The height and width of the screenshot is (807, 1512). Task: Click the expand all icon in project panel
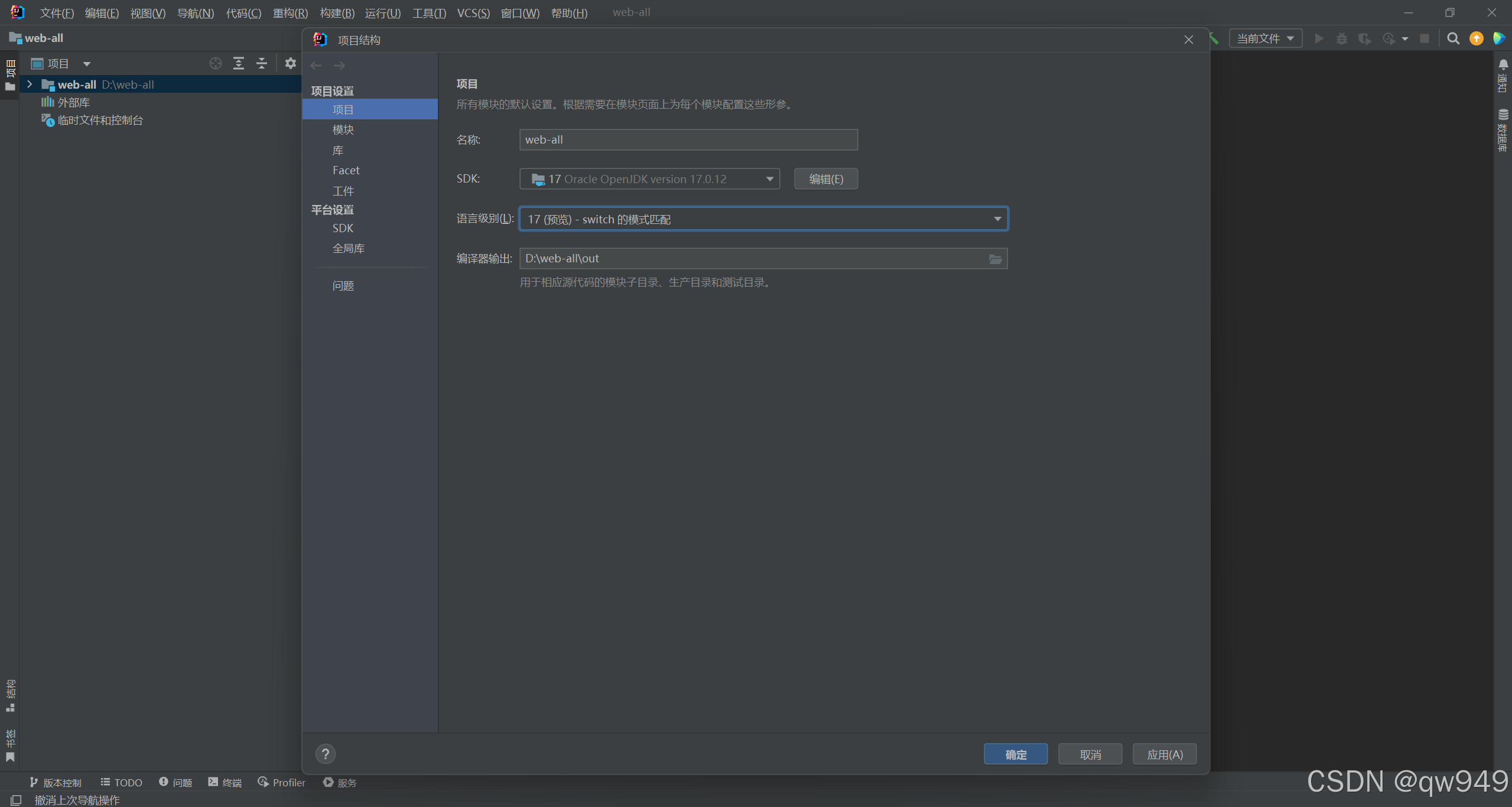point(239,63)
